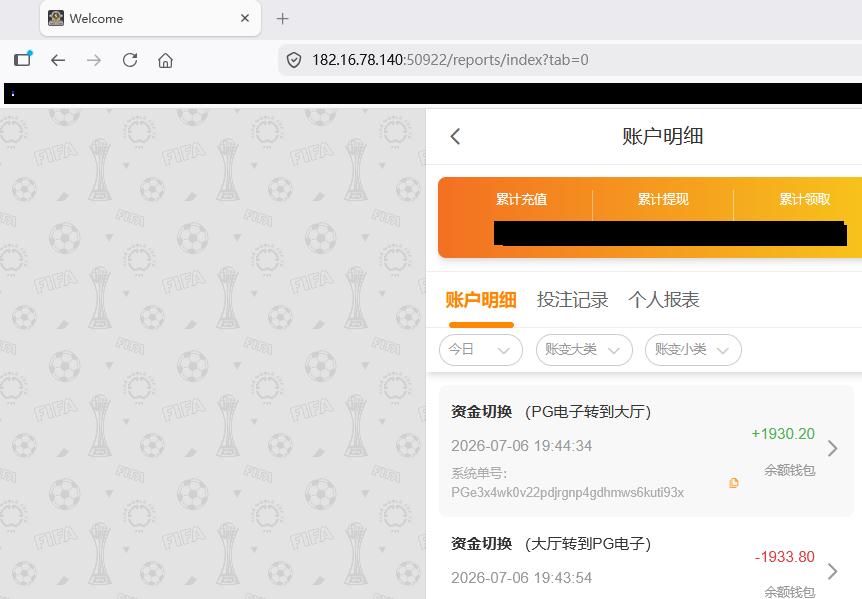
Task: Click order number PGe3x4wk0v22pdjrgnp4gdhmws6kuti93x
Action: pyautogui.click(x=567, y=492)
